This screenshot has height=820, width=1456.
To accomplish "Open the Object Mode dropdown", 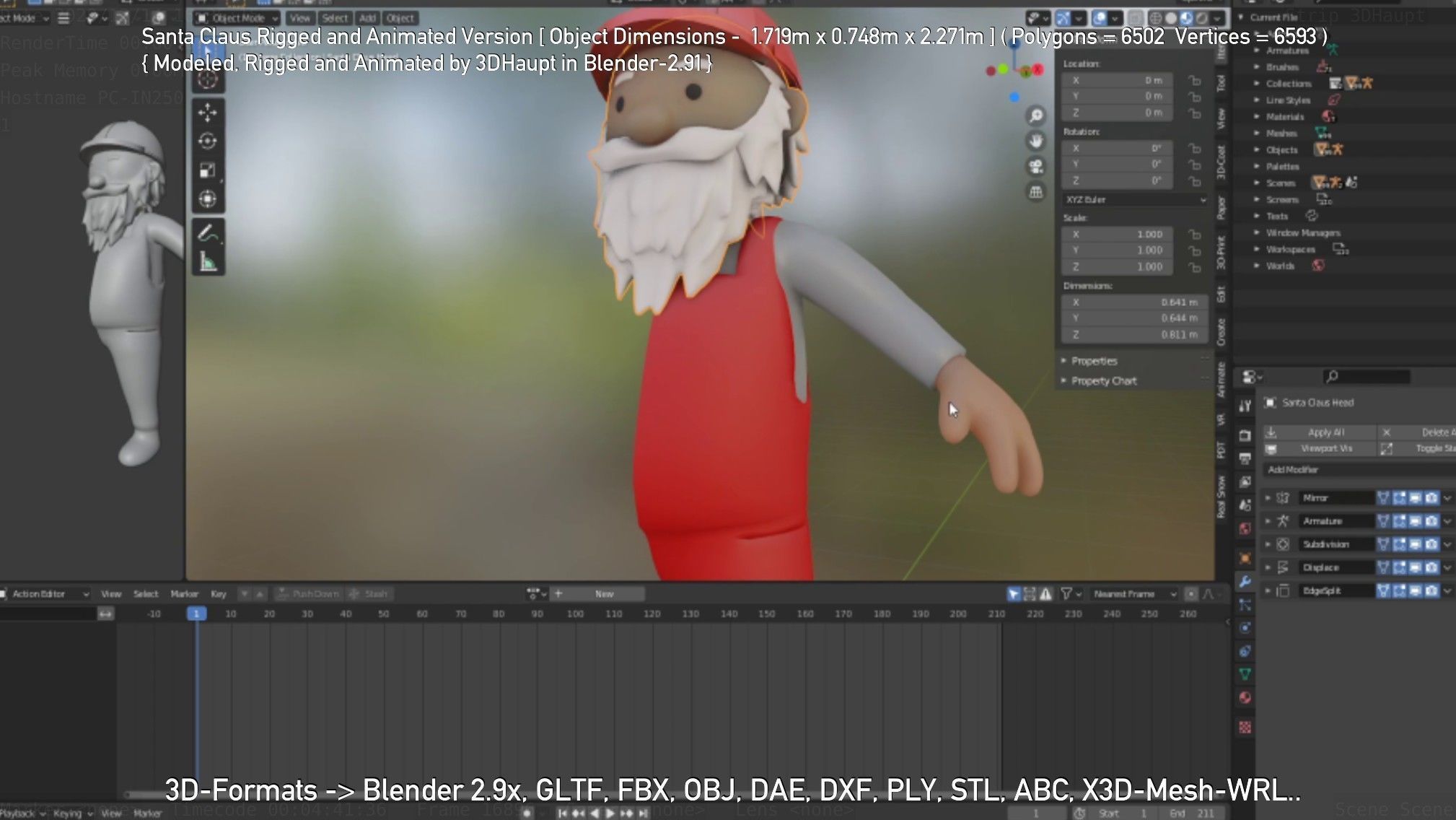I will 237,18.
